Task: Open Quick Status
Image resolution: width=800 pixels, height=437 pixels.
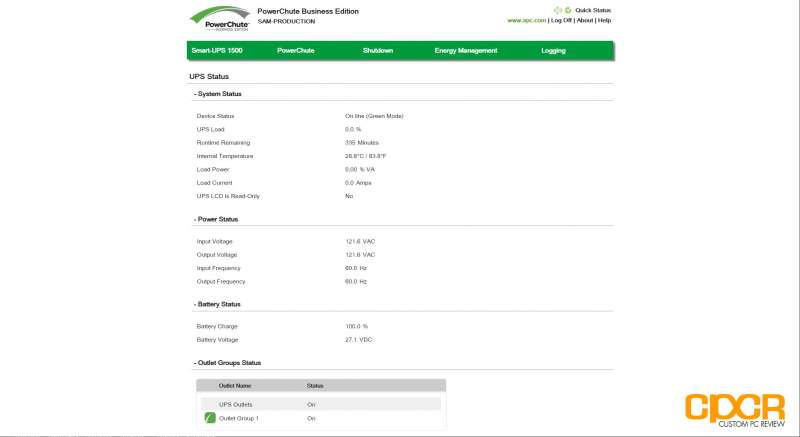Action: tap(593, 10)
